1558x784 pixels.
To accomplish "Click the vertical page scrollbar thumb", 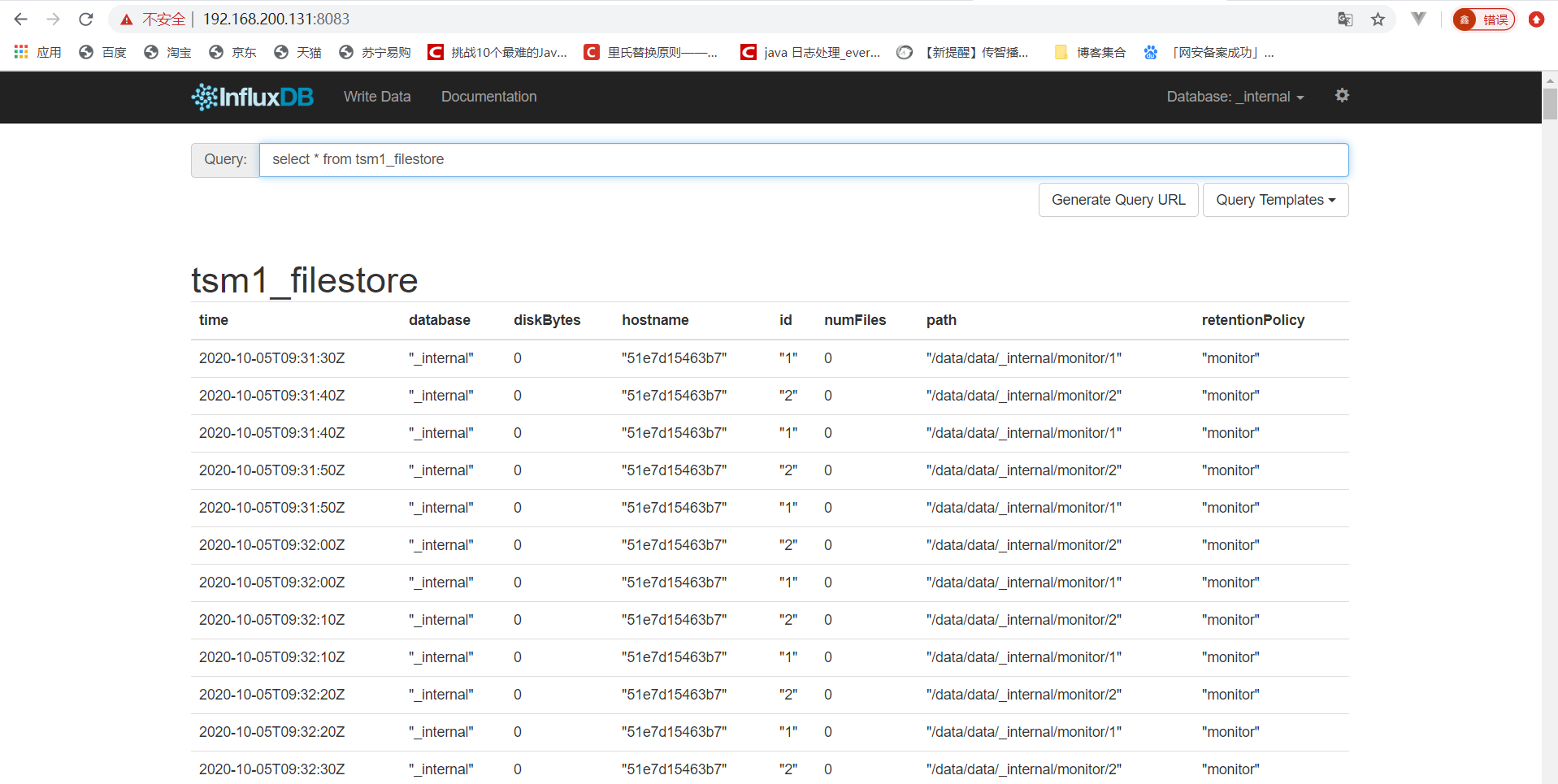I will coord(1550,103).
